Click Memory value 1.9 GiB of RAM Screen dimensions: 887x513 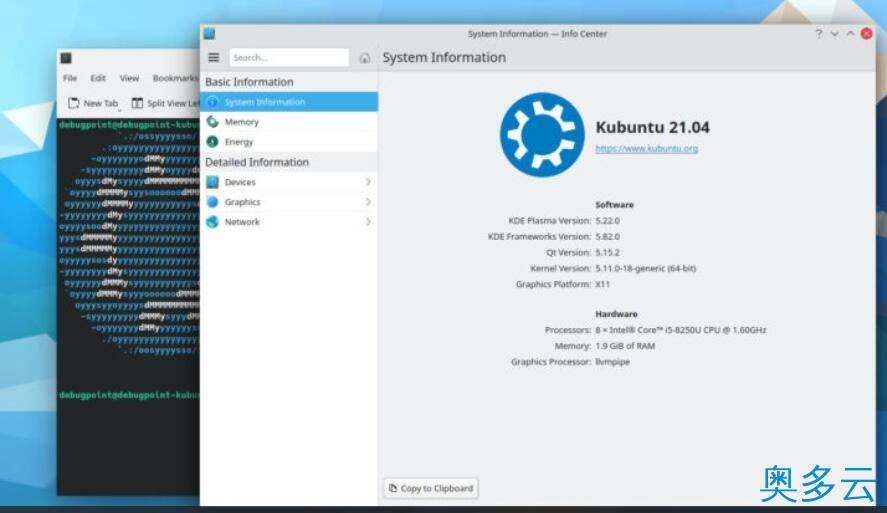[x=625, y=346]
